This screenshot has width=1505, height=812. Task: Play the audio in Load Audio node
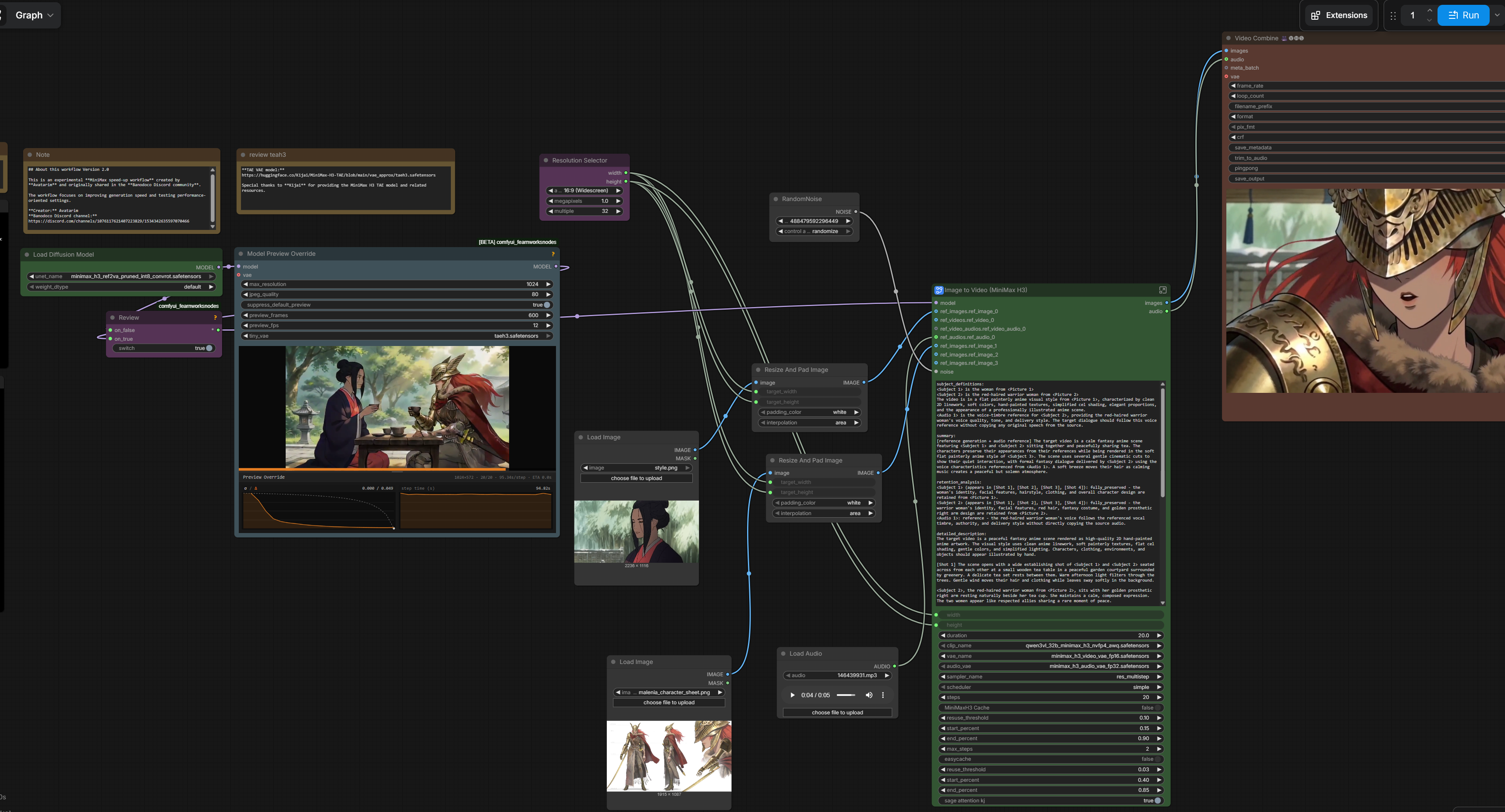click(x=792, y=695)
